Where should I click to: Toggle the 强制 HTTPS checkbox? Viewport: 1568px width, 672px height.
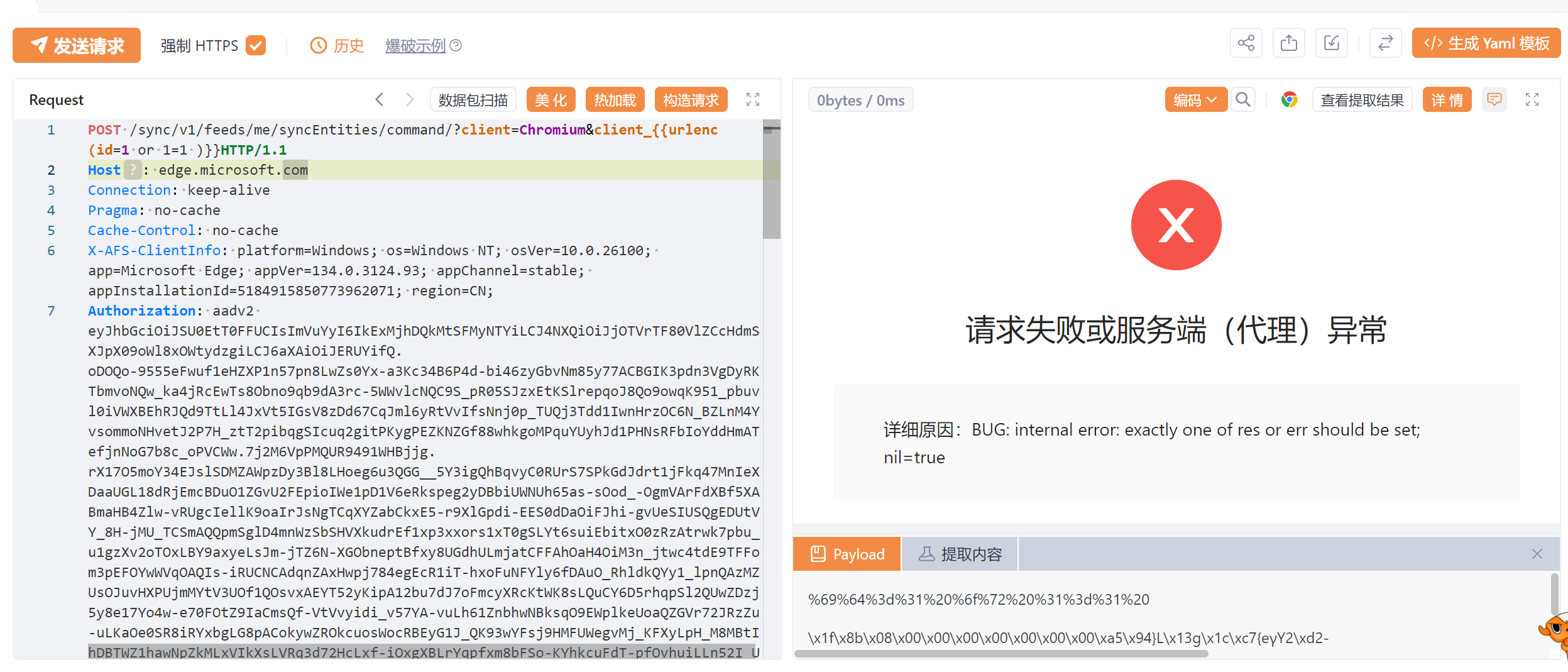click(256, 45)
